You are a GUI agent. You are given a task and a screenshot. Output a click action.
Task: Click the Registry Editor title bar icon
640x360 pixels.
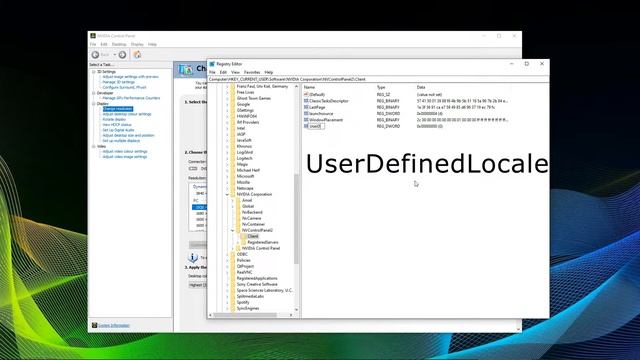coord(212,64)
